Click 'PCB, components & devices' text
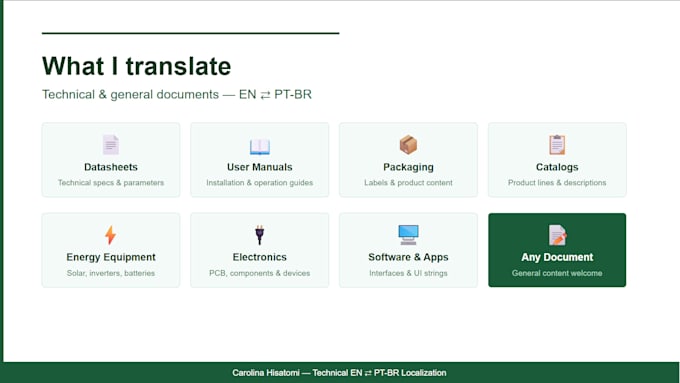Screen dimensions: 680x383 coord(259,273)
